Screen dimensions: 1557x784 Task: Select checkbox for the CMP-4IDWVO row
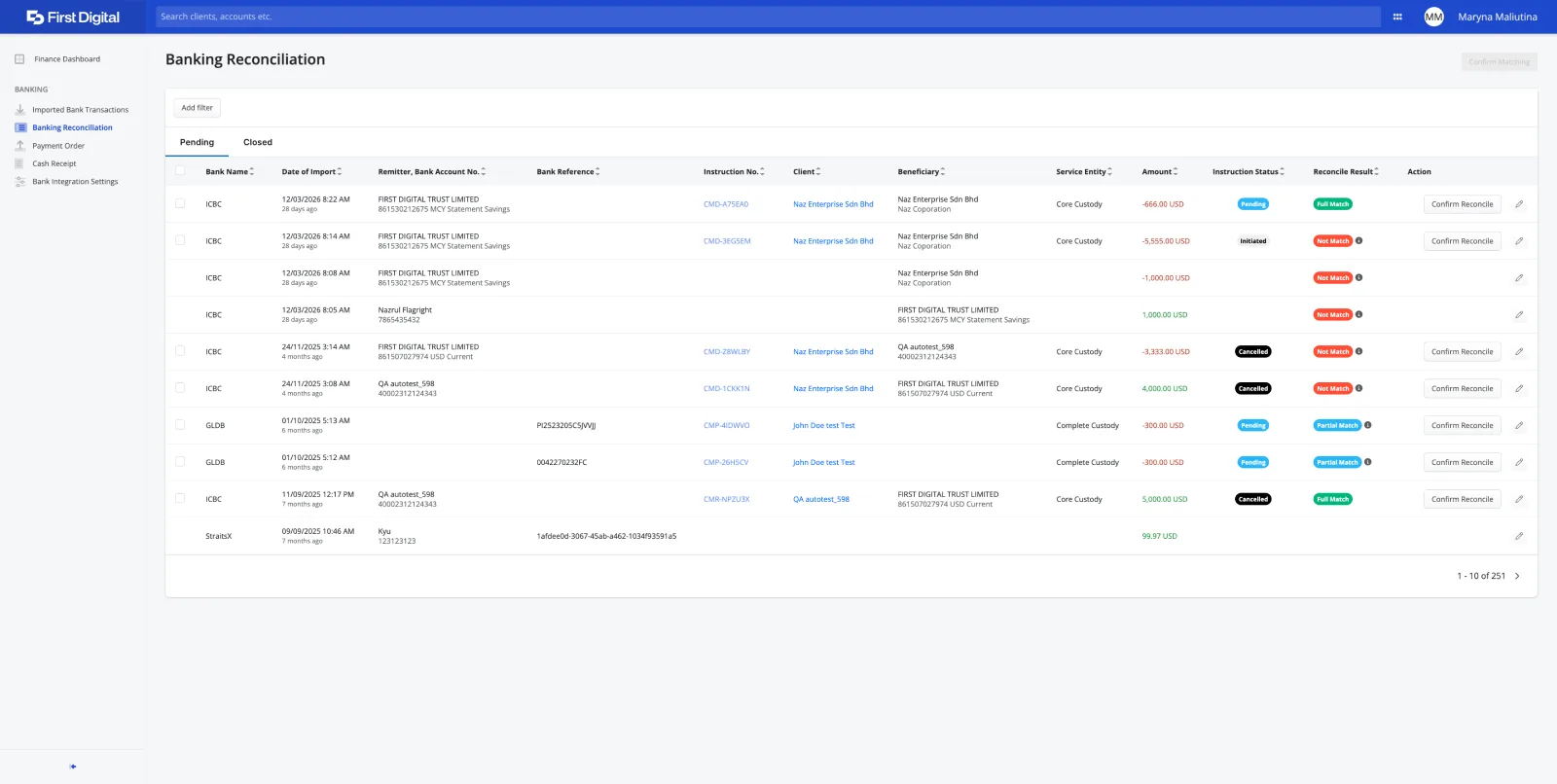[x=180, y=425]
